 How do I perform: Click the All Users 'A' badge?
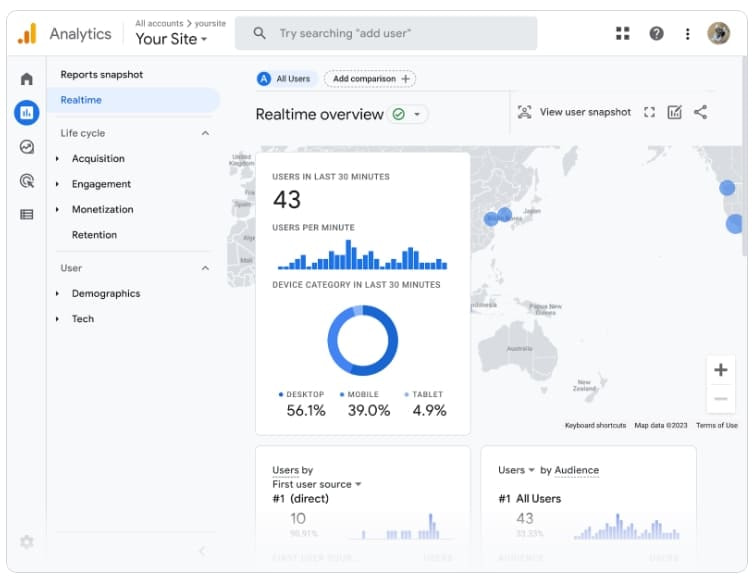pyautogui.click(x=264, y=79)
